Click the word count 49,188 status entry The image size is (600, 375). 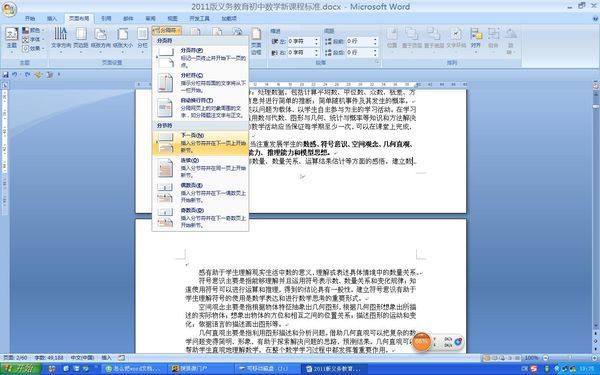[x=49, y=358]
